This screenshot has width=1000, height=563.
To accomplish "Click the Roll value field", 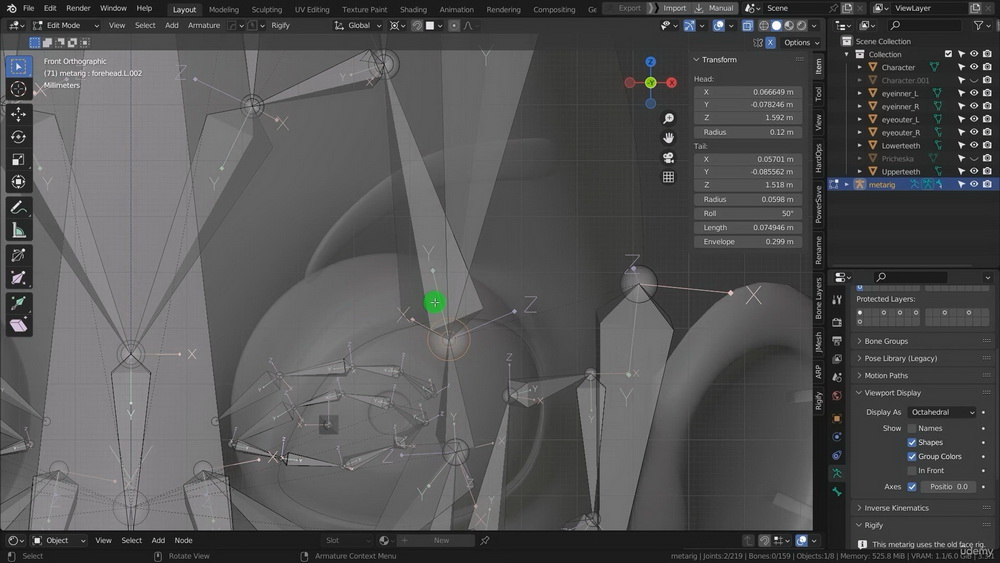I will pyautogui.click(x=747, y=214).
